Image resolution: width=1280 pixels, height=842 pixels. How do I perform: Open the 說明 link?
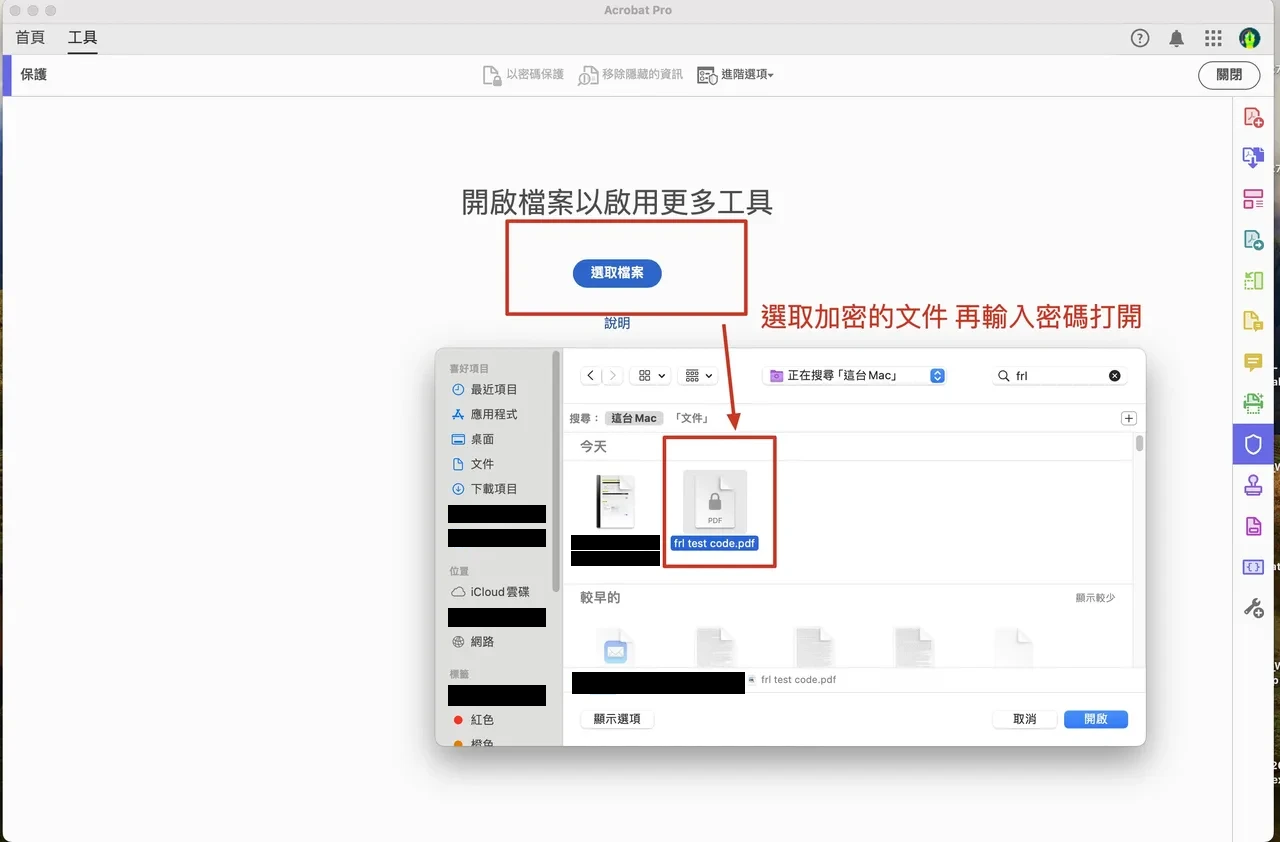point(617,323)
